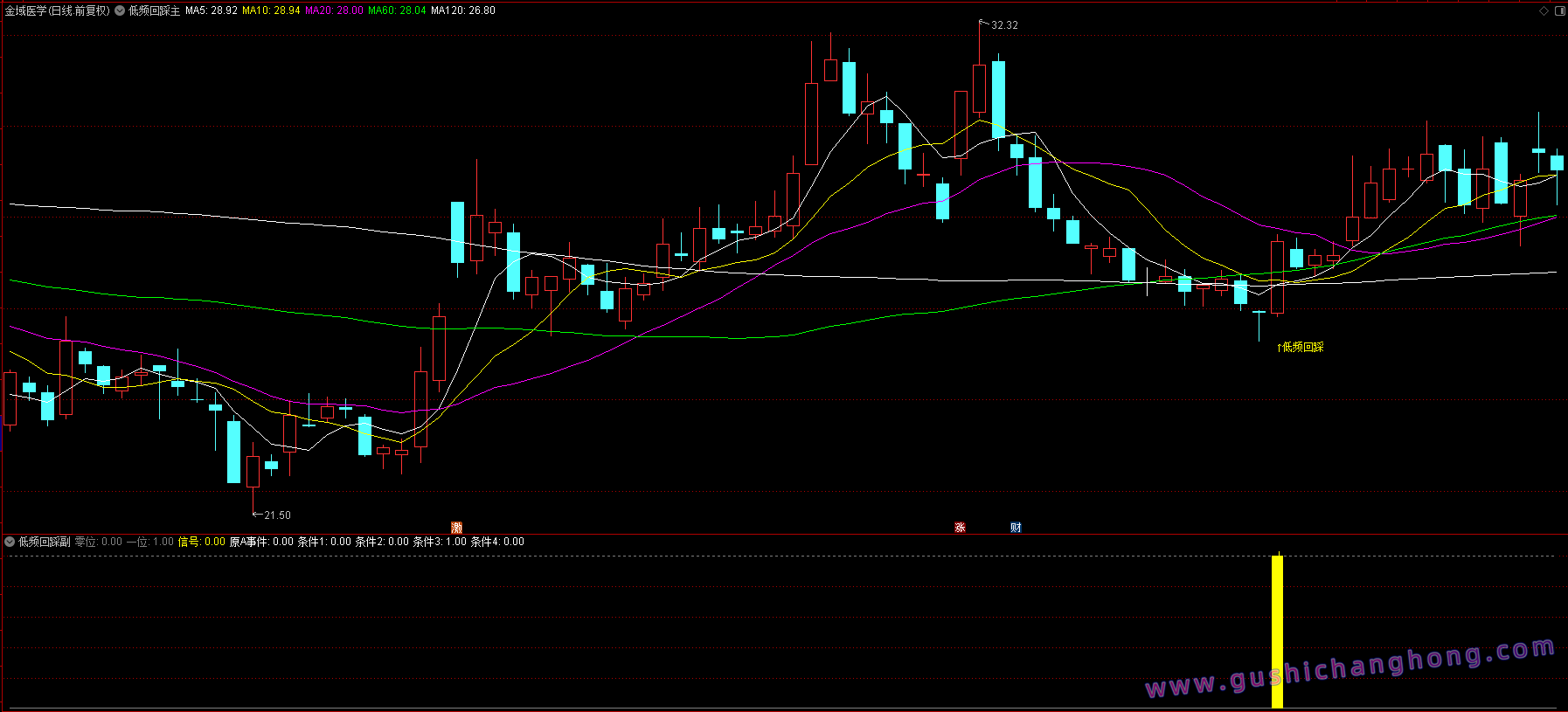Image resolution: width=1568 pixels, height=712 pixels.
Task: Toggle the side panel icon at top right
Action: click(1559, 10)
